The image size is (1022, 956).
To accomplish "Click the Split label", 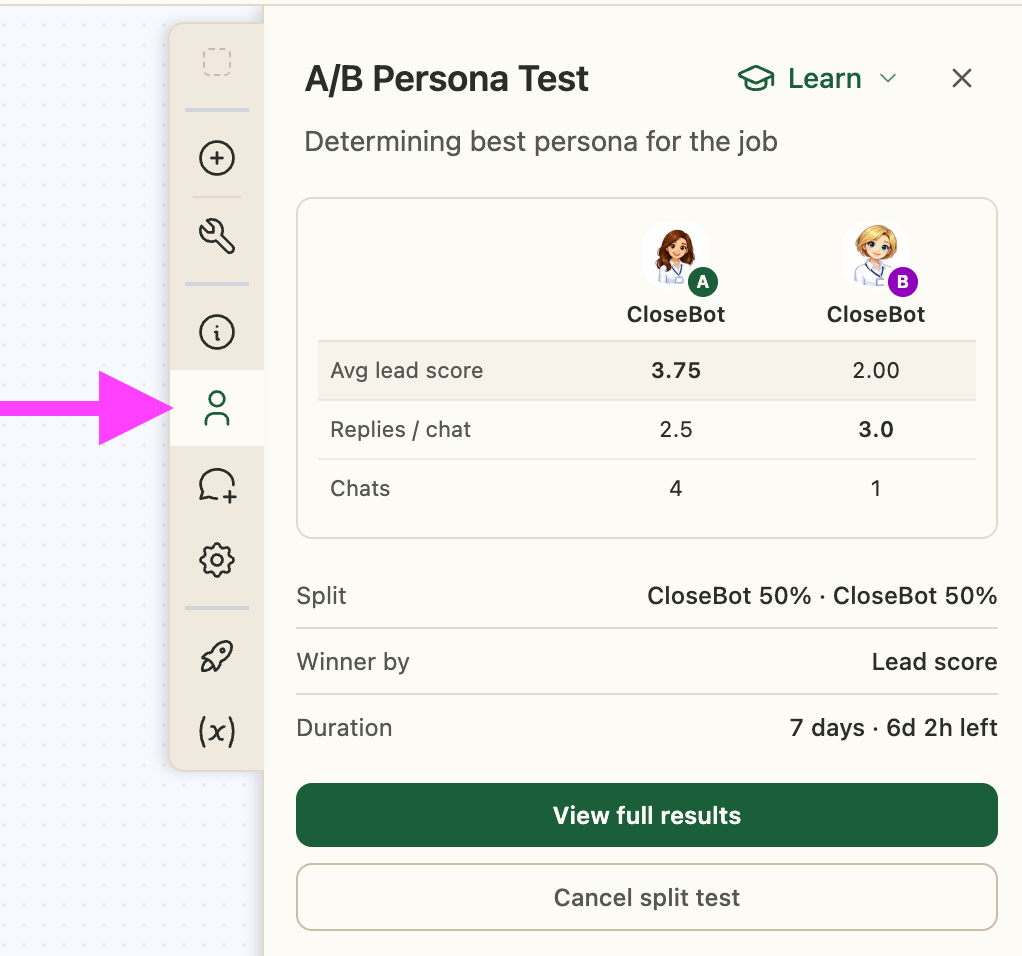I will (x=321, y=596).
